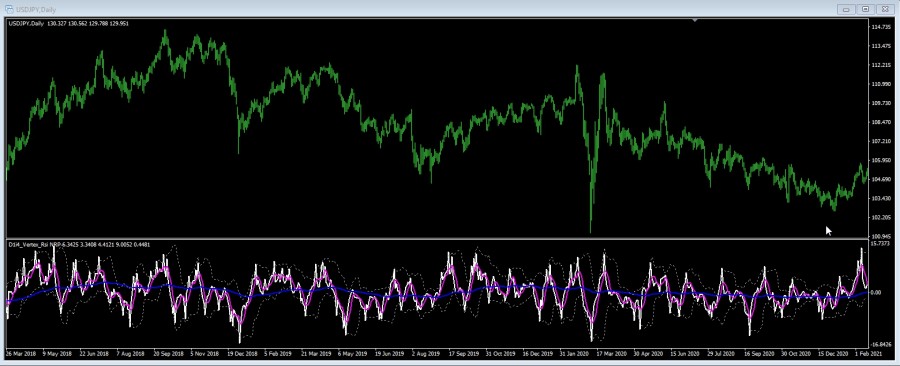Click the 22 Jun 2018 date label
Image resolution: width=900 pixels, height=366 pixels.
coord(94,354)
